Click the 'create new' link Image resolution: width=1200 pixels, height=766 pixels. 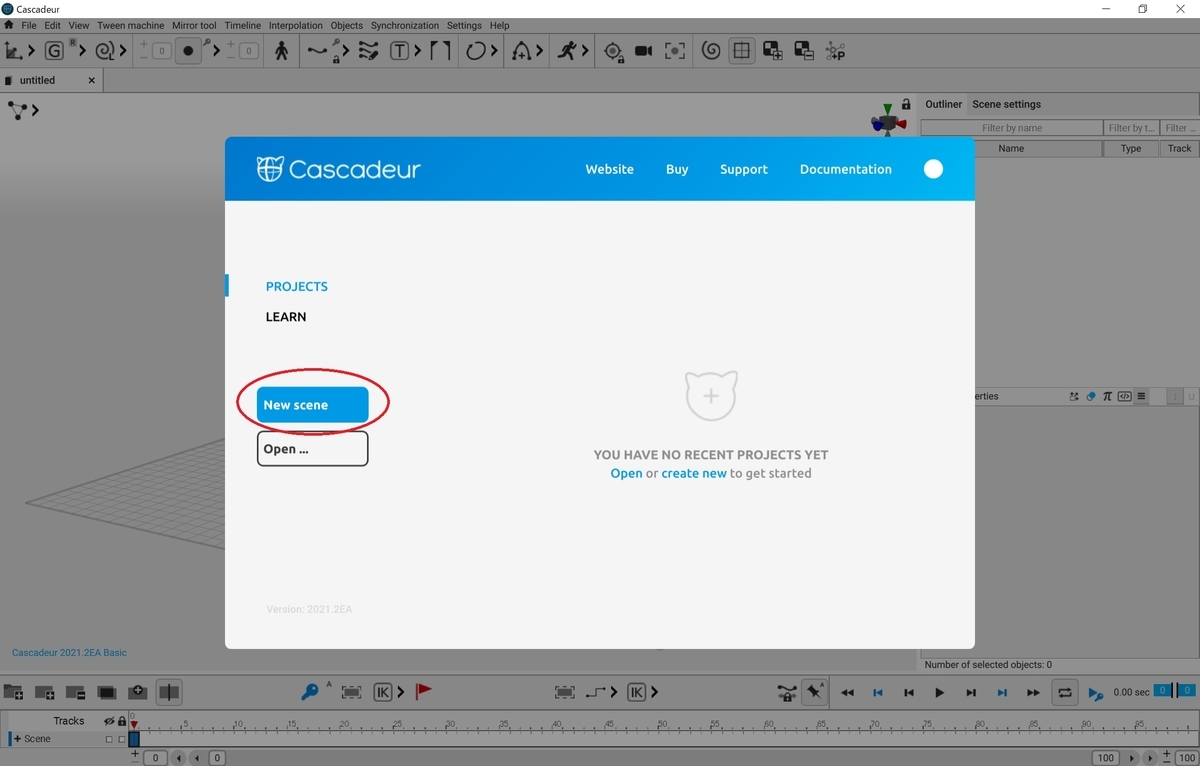pos(694,473)
